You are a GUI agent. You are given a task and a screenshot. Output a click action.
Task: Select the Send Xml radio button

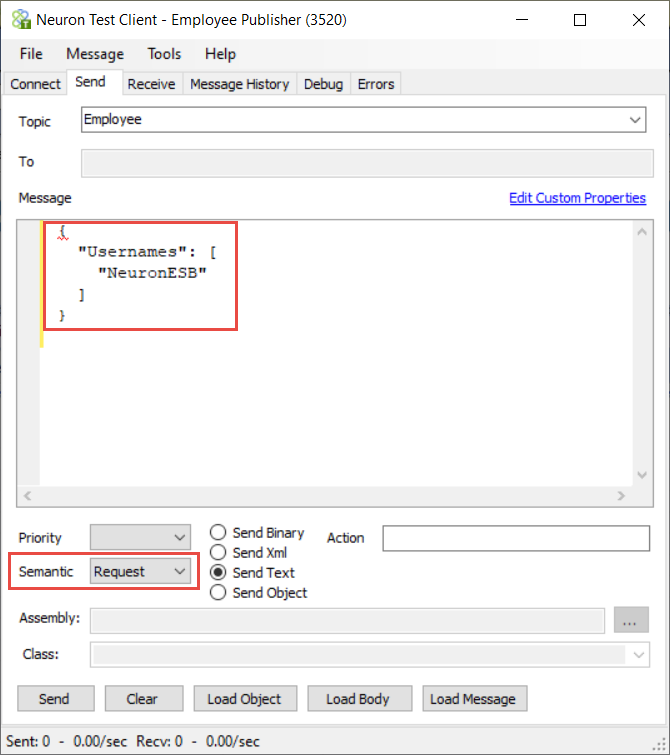click(x=218, y=552)
